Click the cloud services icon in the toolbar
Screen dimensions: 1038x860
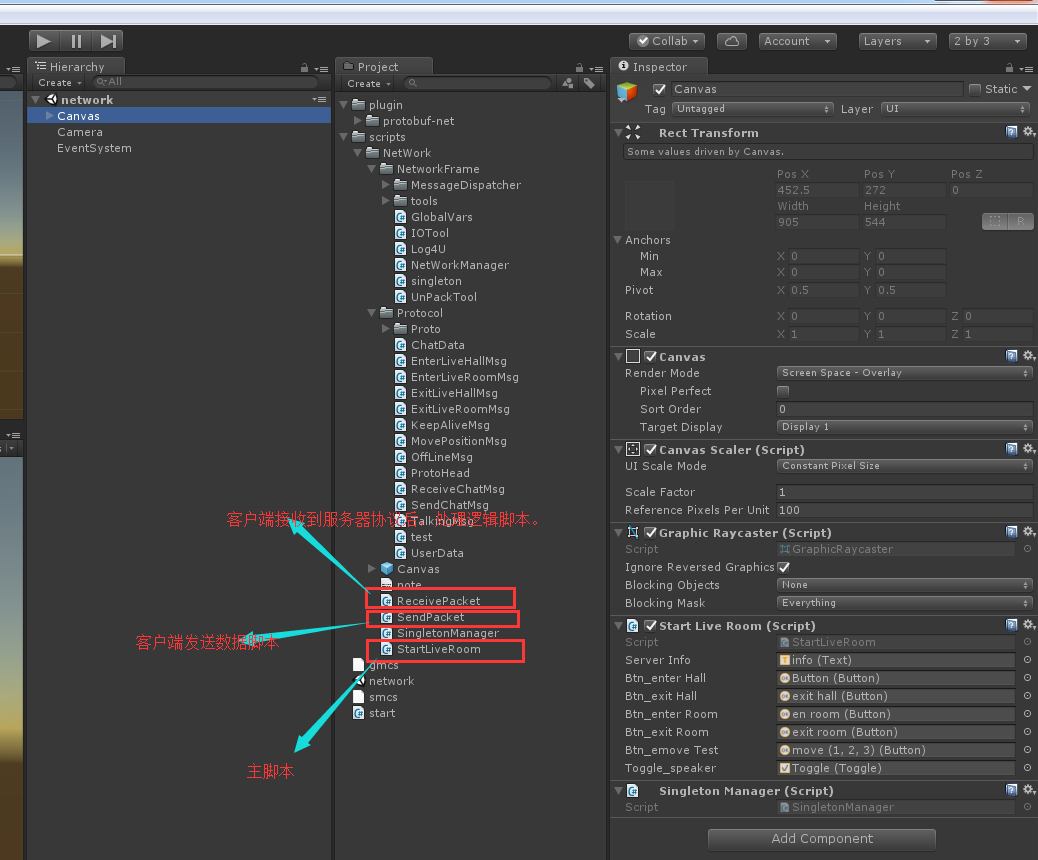click(x=731, y=40)
